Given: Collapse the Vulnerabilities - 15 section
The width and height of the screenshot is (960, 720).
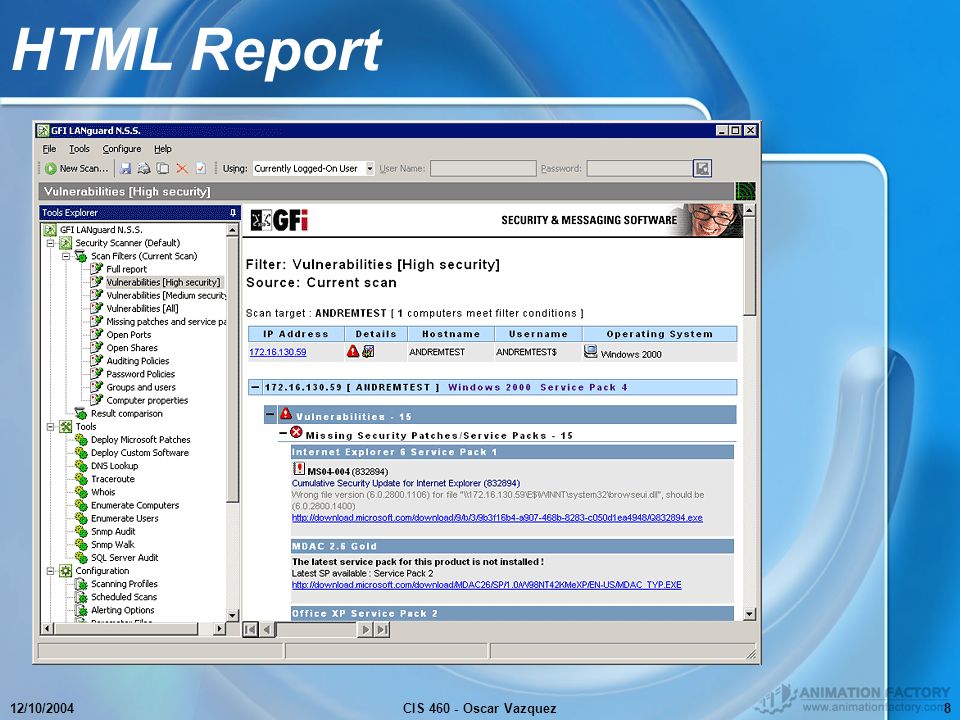Looking at the screenshot, I should click(x=270, y=414).
